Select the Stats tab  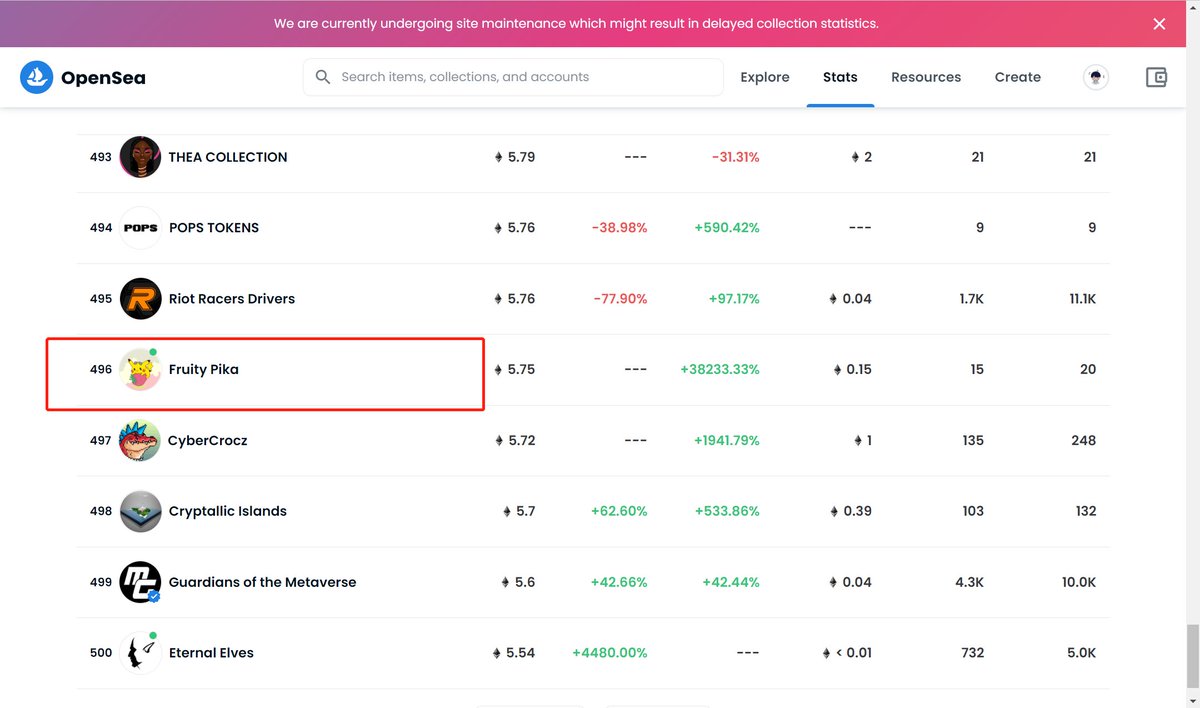coord(840,77)
